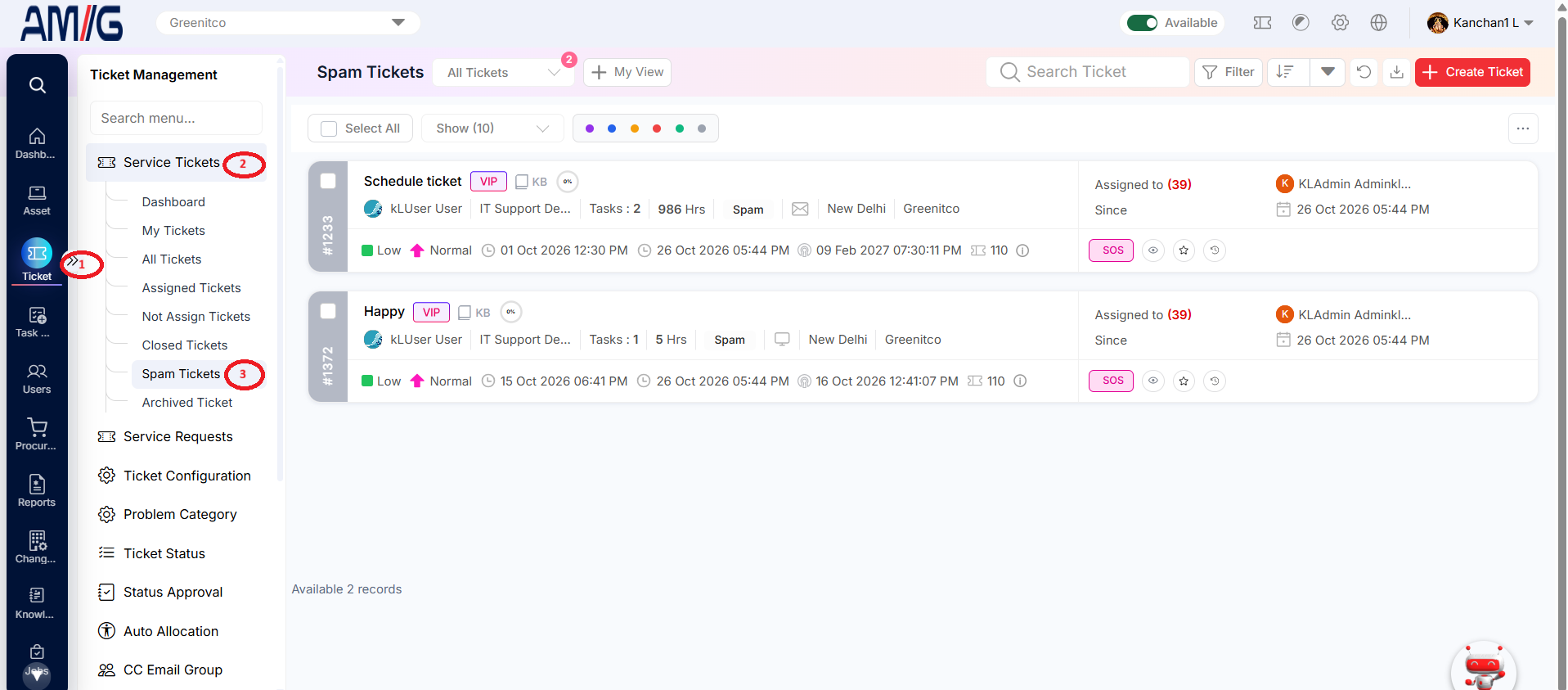The image size is (1568, 690).
Task: Open the settings gear in header
Action: click(x=1340, y=23)
